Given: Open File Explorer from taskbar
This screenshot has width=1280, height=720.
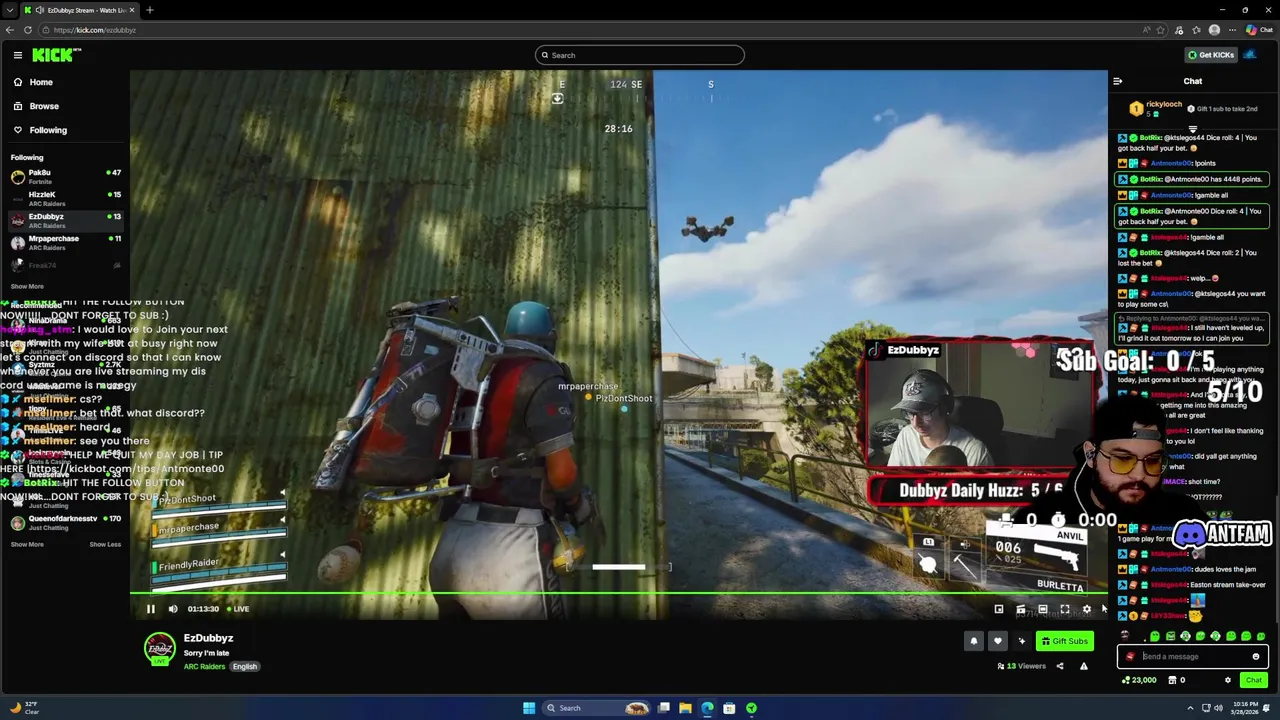Looking at the screenshot, I should click(685, 708).
